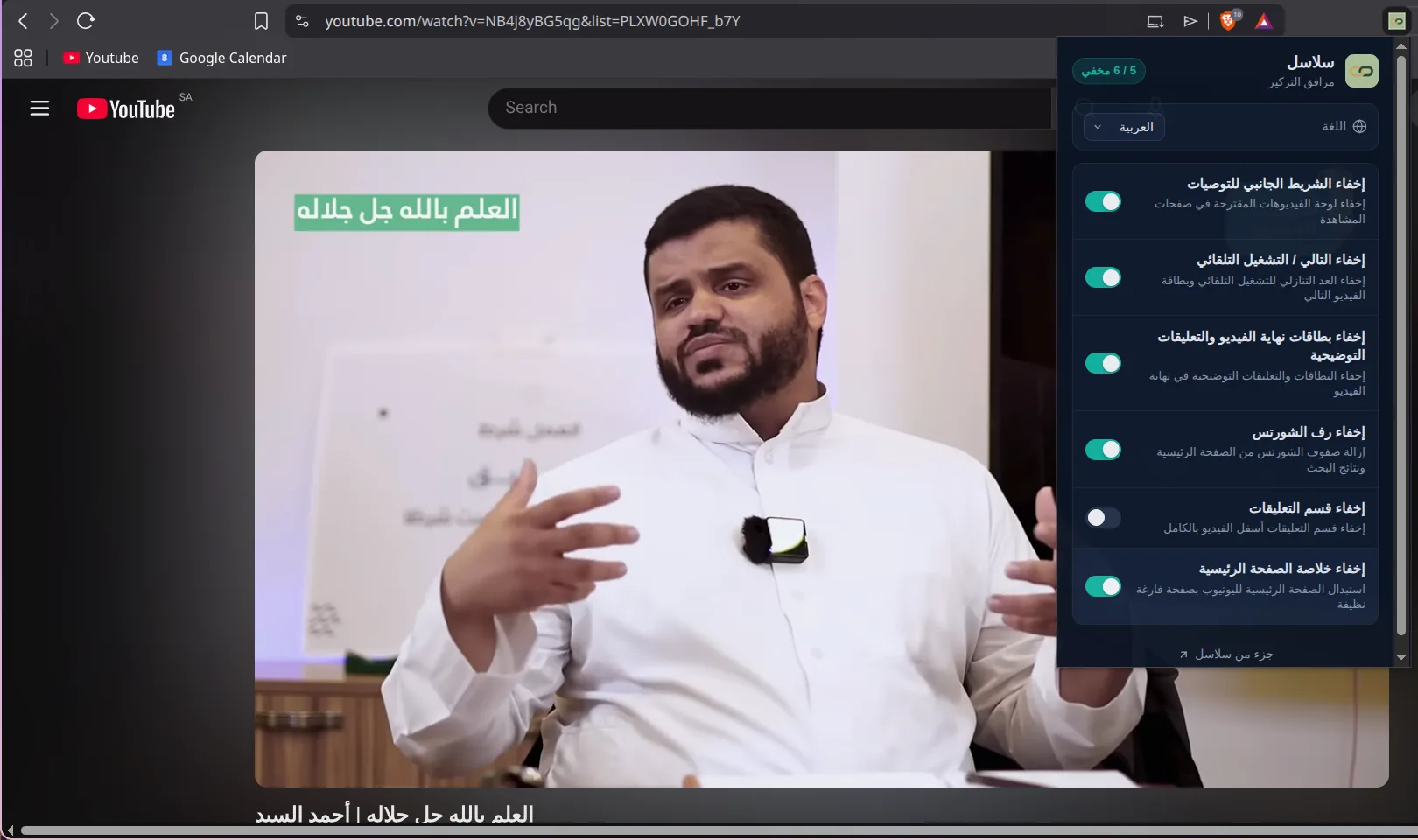Toggle hide Shorts shelf switch
The height and width of the screenshot is (840, 1418).
click(1103, 450)
